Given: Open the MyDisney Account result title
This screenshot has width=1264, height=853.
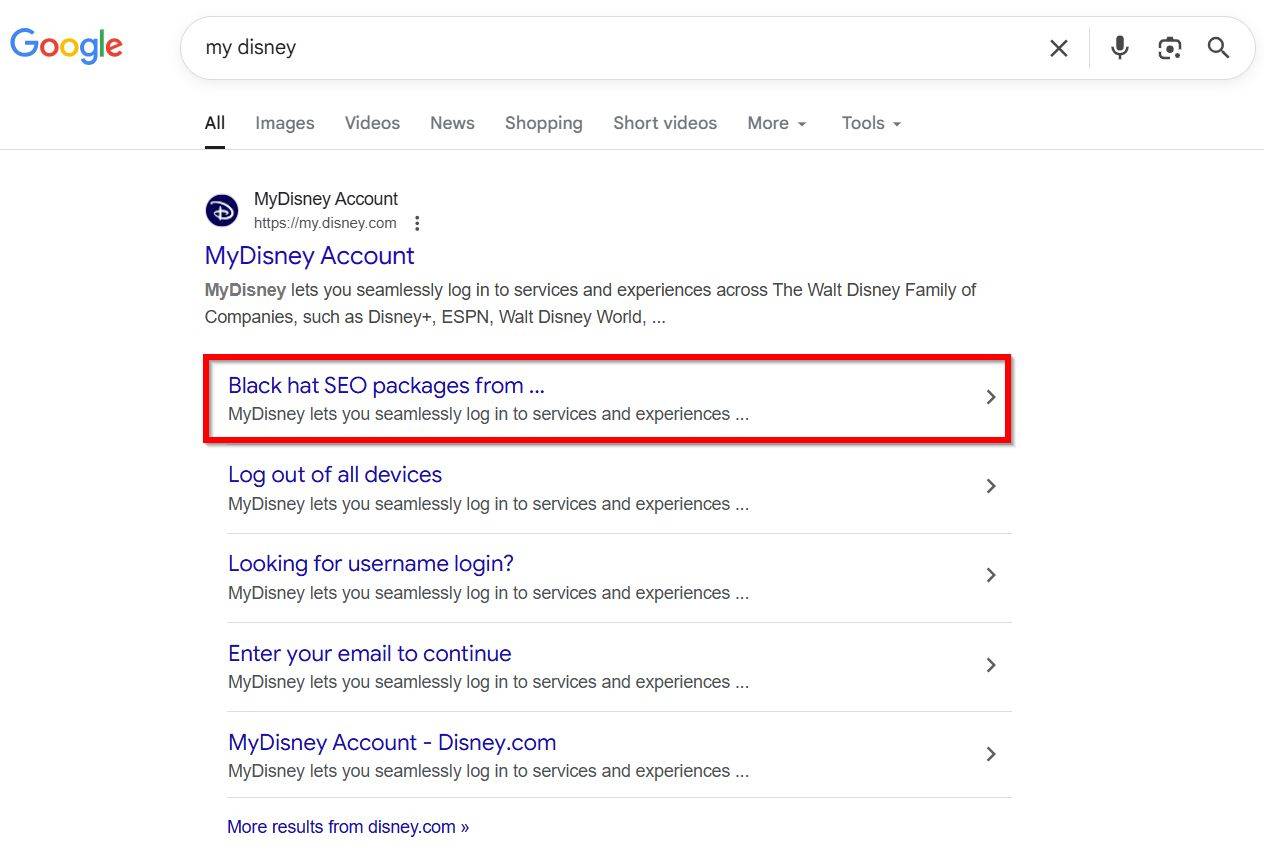Looking at the screenshot, I should pos(309,256).
